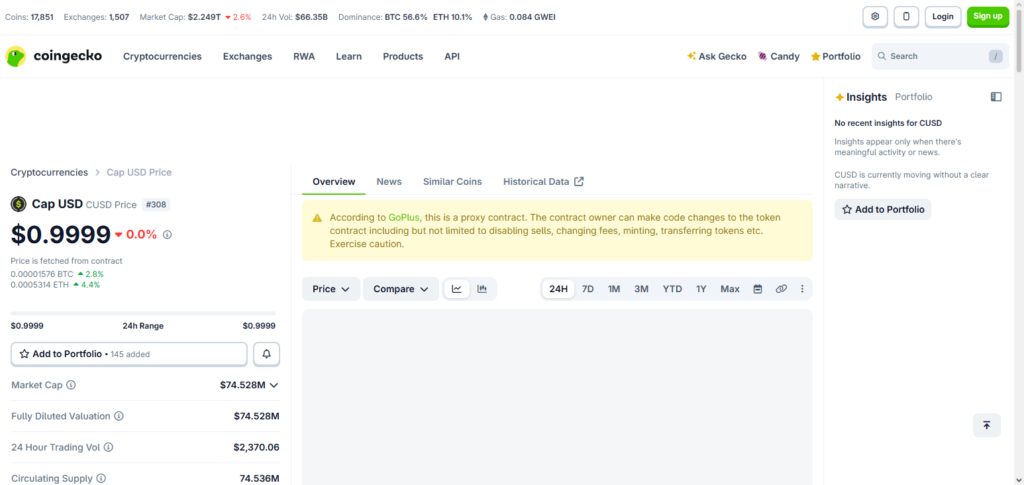This screenshot has height=485, width=1024.
Task: Click Gas 0.084 GWEI indicator
Action: point(519,17)
